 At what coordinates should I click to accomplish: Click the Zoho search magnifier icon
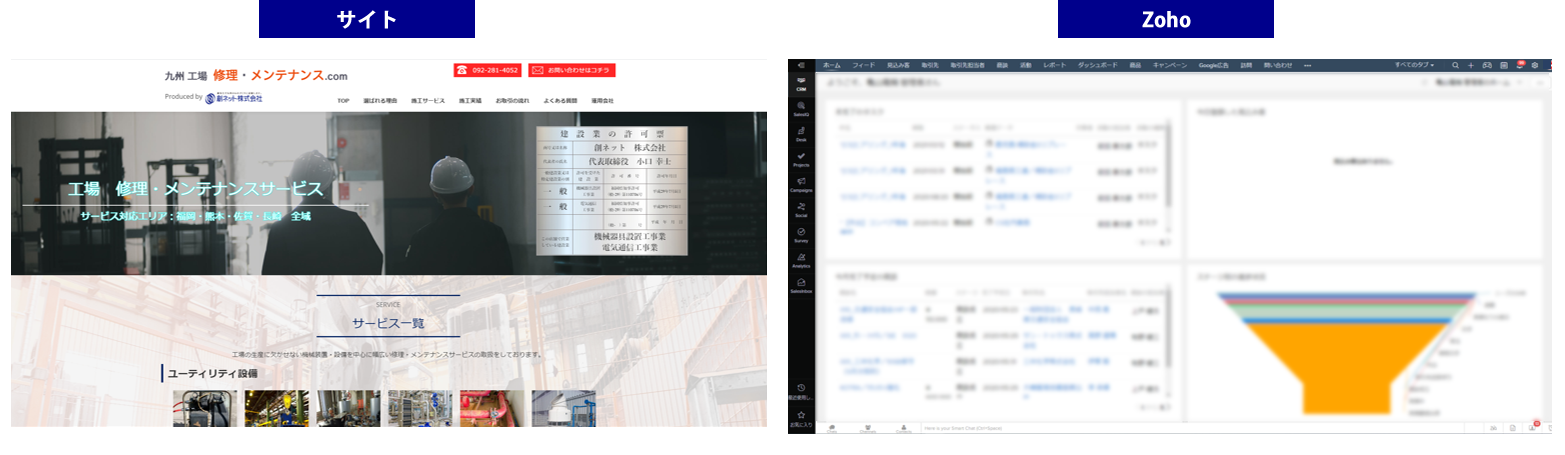[1455, 65]
